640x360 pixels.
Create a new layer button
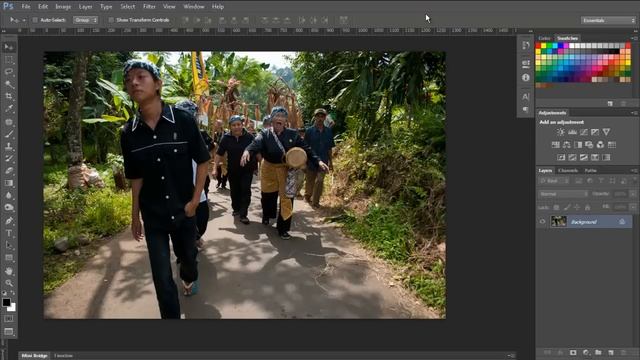pos(611,352)
